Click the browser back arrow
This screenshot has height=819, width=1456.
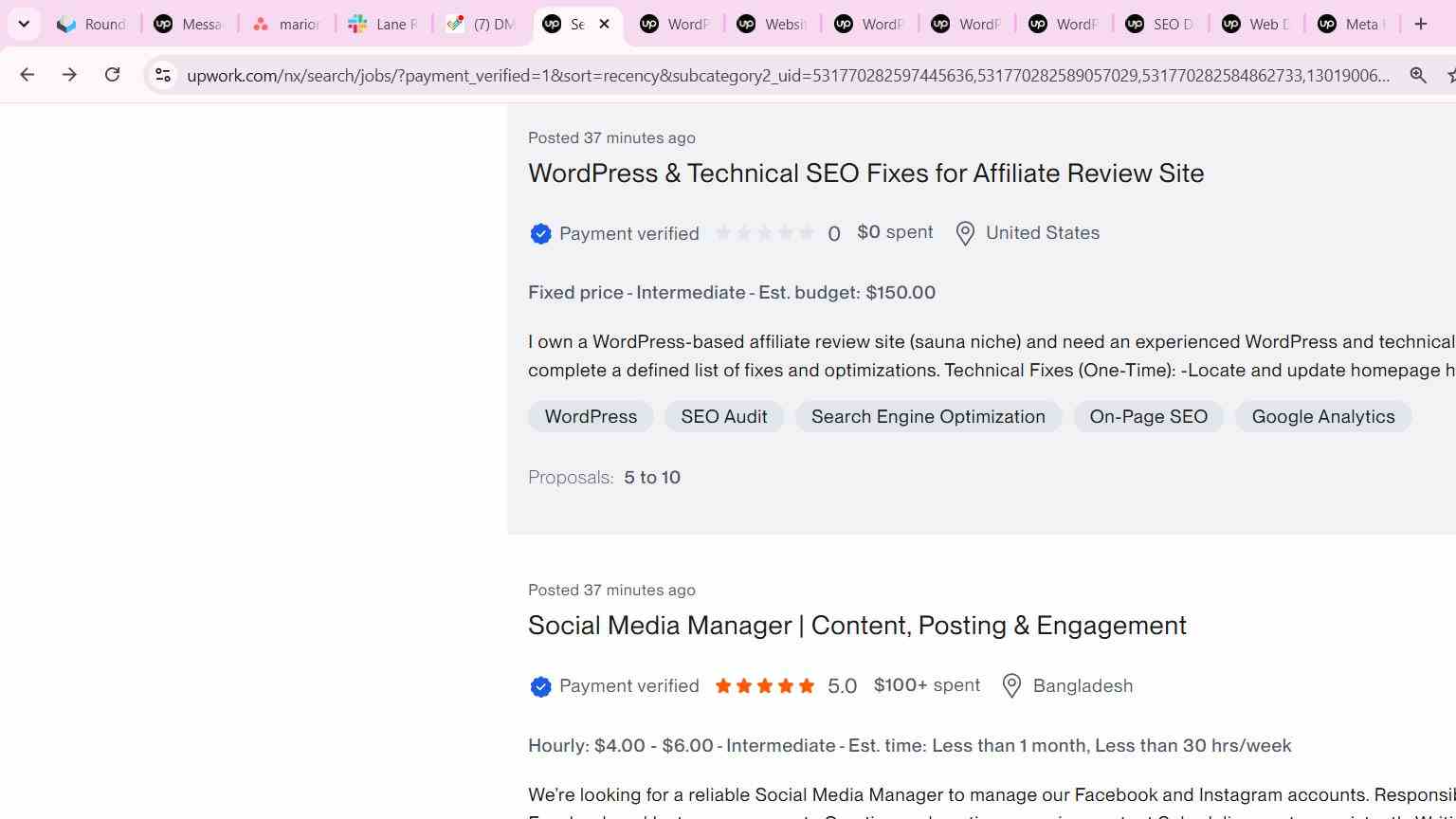(x=27, y=75)
